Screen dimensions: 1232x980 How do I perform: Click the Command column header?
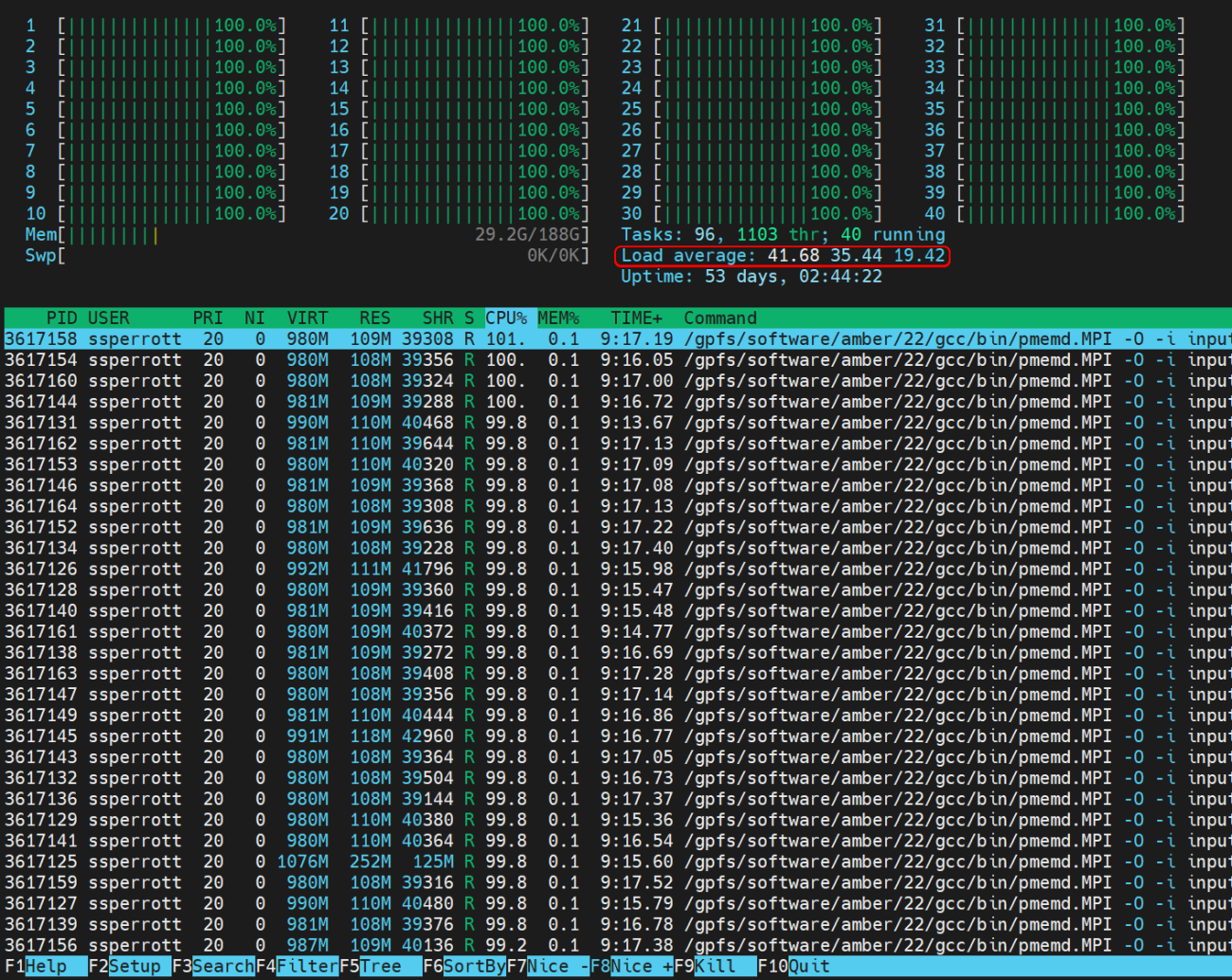coord(720,318)
